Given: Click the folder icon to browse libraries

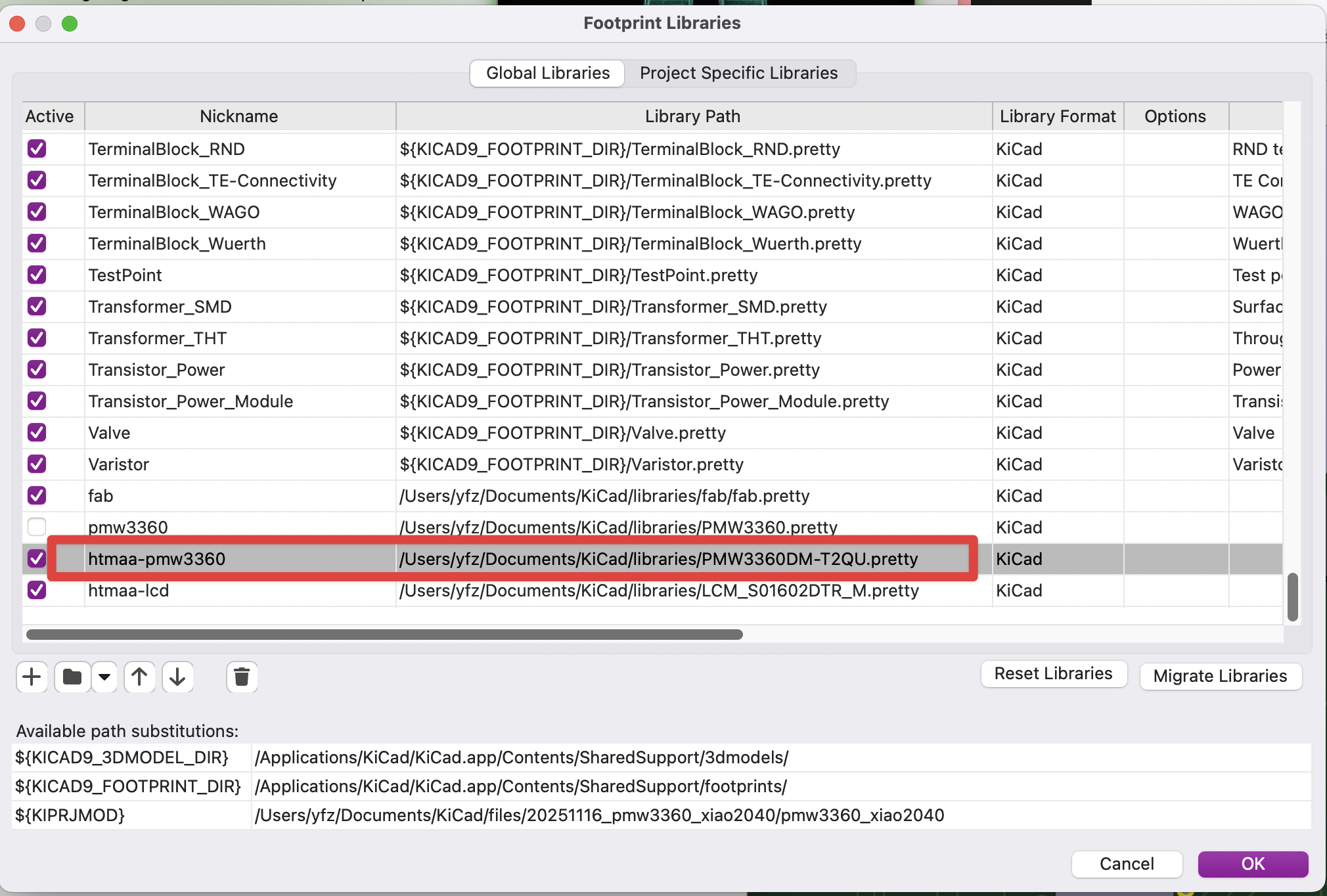Looking at the screenshot, I should (72, 677).
